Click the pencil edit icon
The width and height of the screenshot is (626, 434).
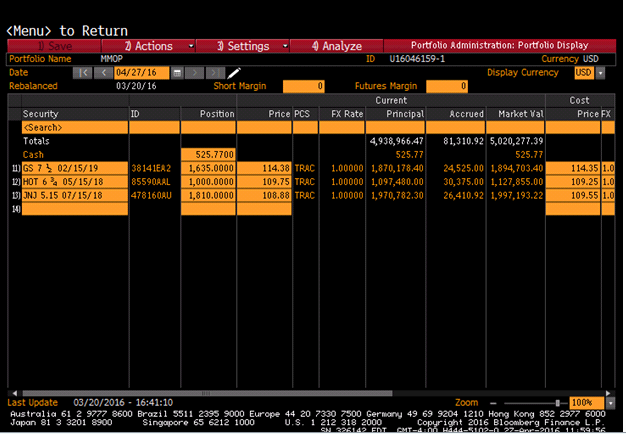pyautogui.click(x=234, y=73)
